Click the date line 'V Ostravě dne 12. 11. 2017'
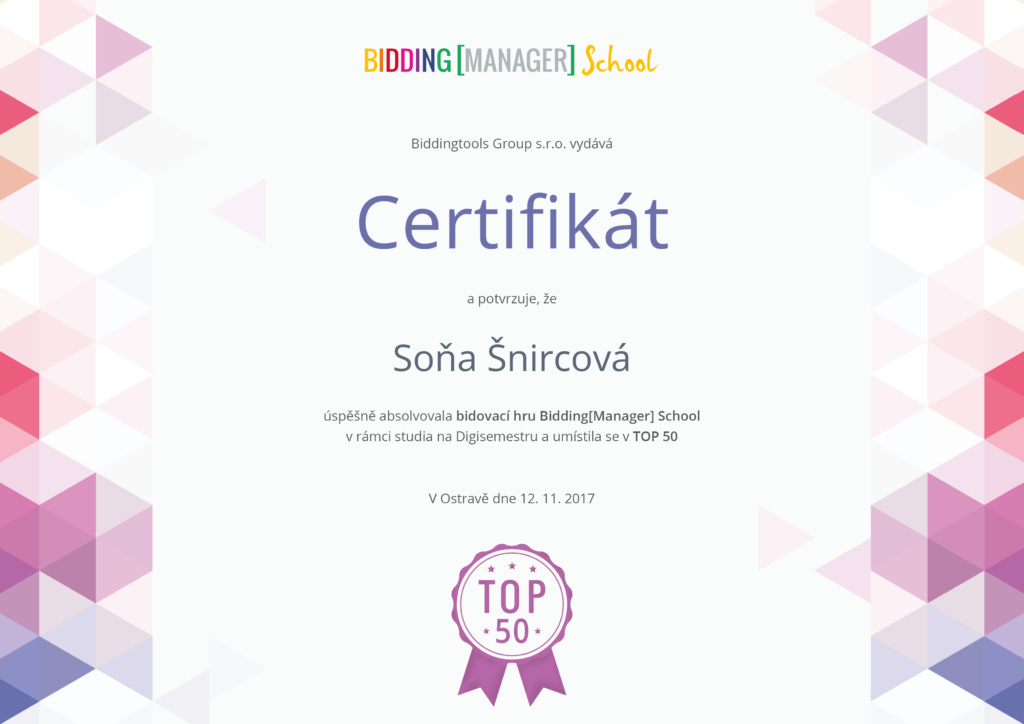This screenshot has width=1024, height=724. (511, 499)
